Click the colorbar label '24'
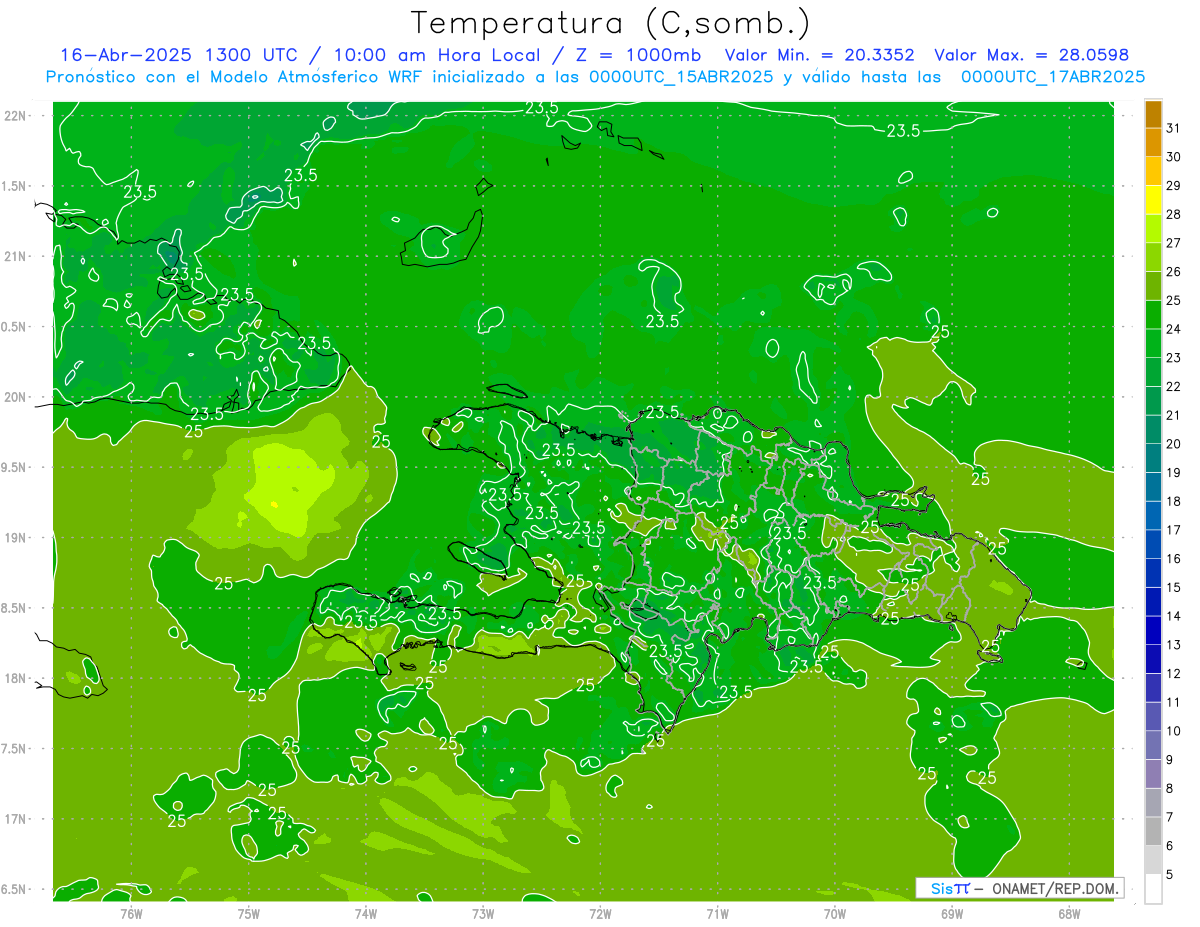The image size is (1200, 927). click(1174, 329)
